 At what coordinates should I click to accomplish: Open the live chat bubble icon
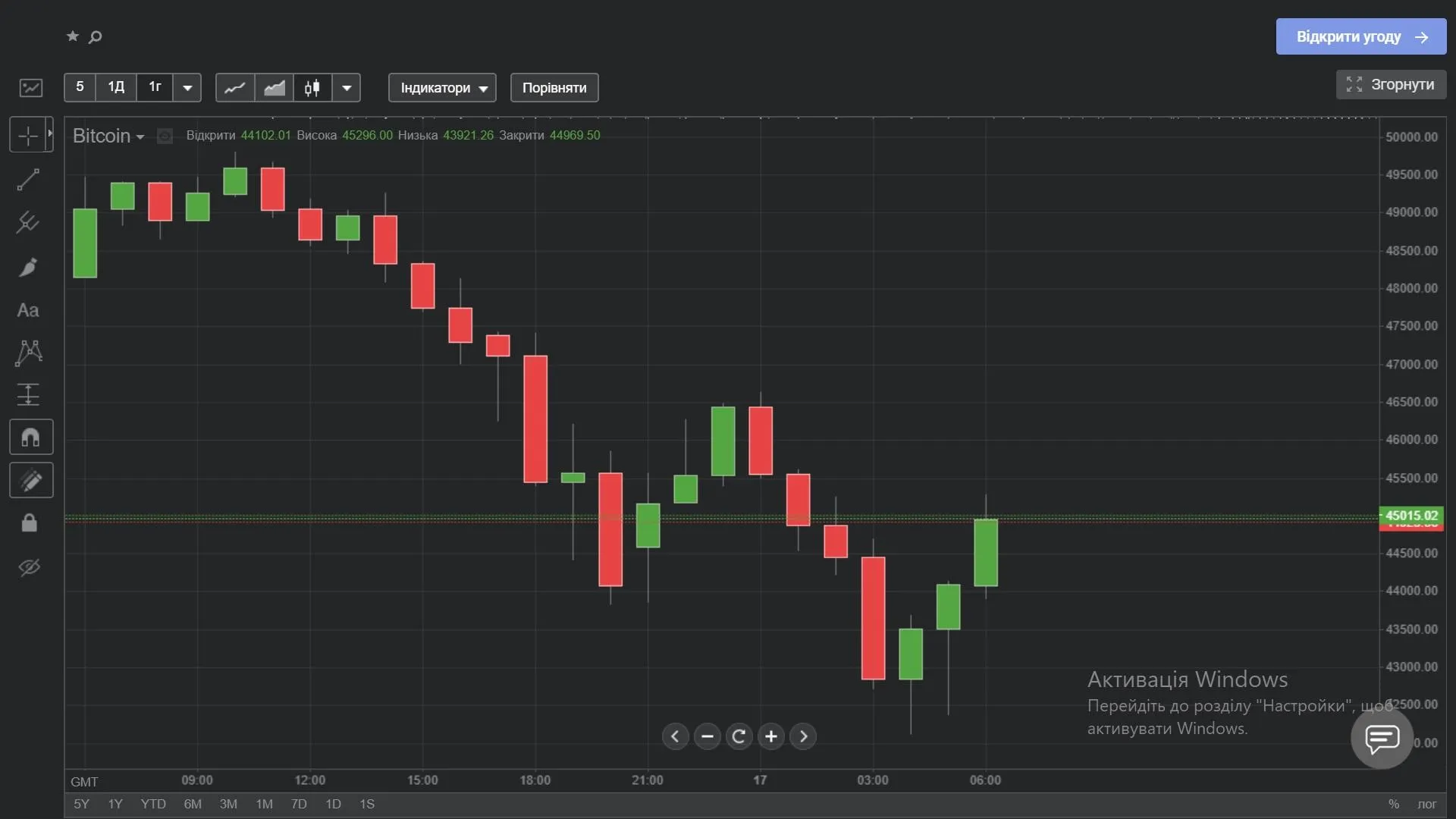click(x=1382, y=738)
